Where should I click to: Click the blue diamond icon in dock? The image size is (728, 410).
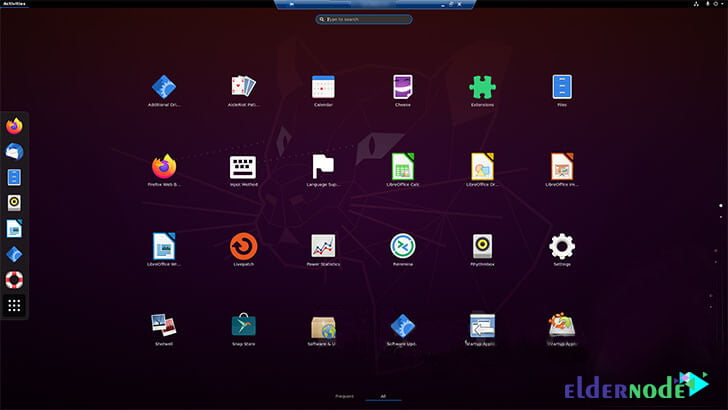click(x=14, y=254)
